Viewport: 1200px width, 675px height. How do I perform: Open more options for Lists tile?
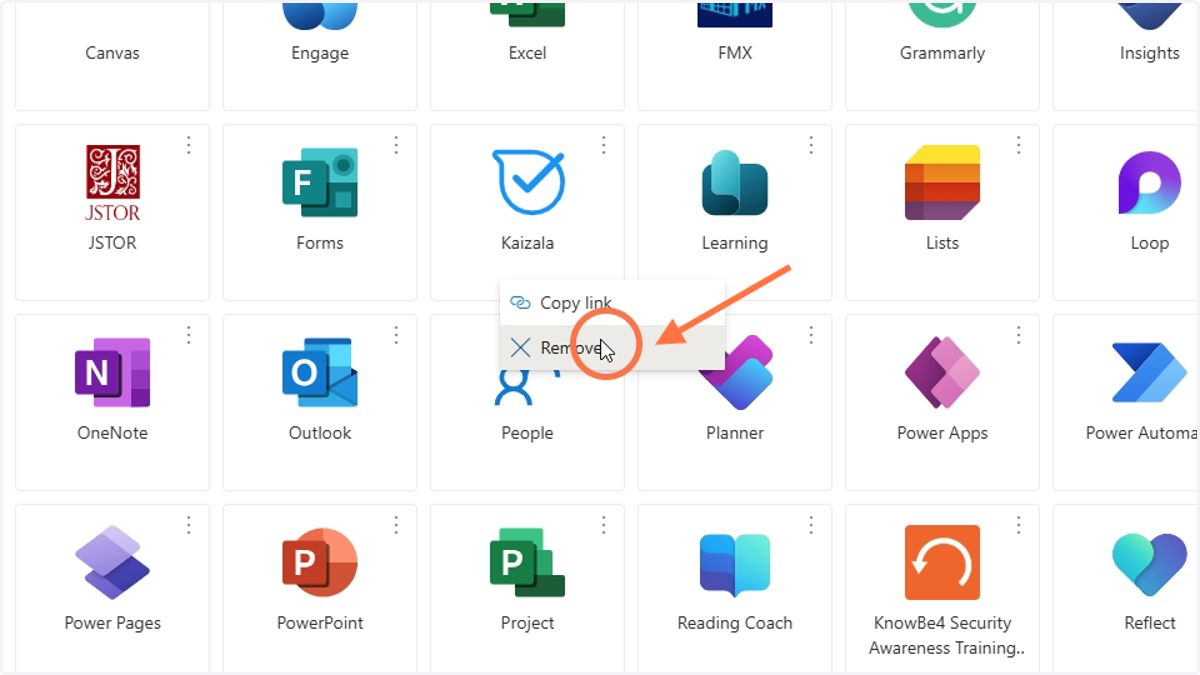1018,145
